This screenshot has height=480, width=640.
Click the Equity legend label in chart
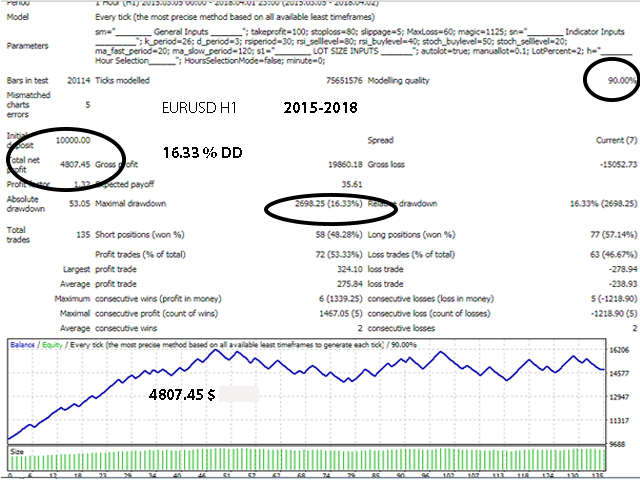[52, 345]
